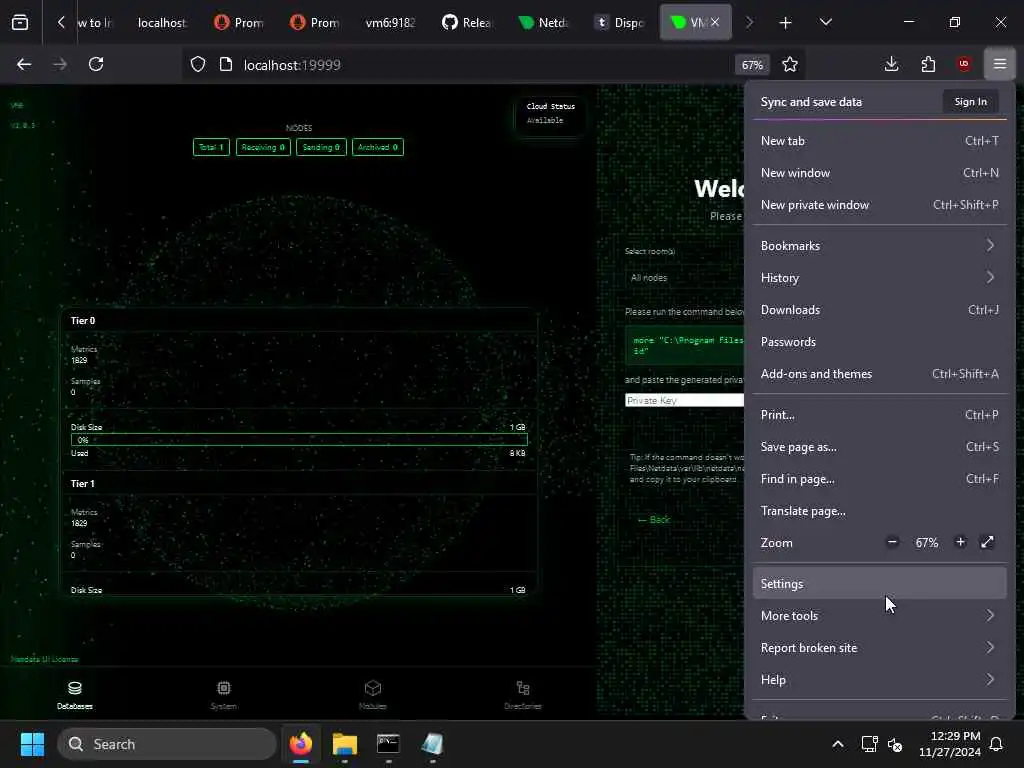Choose Save page as menu item
Screen dimensions: 1024x768
click(x=880, y=447)
